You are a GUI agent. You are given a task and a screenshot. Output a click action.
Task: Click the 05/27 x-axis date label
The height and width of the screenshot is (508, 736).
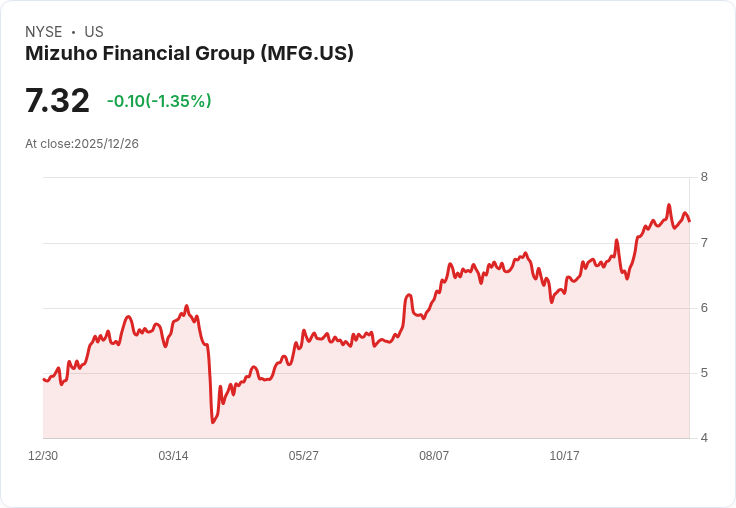click(304, 456)
